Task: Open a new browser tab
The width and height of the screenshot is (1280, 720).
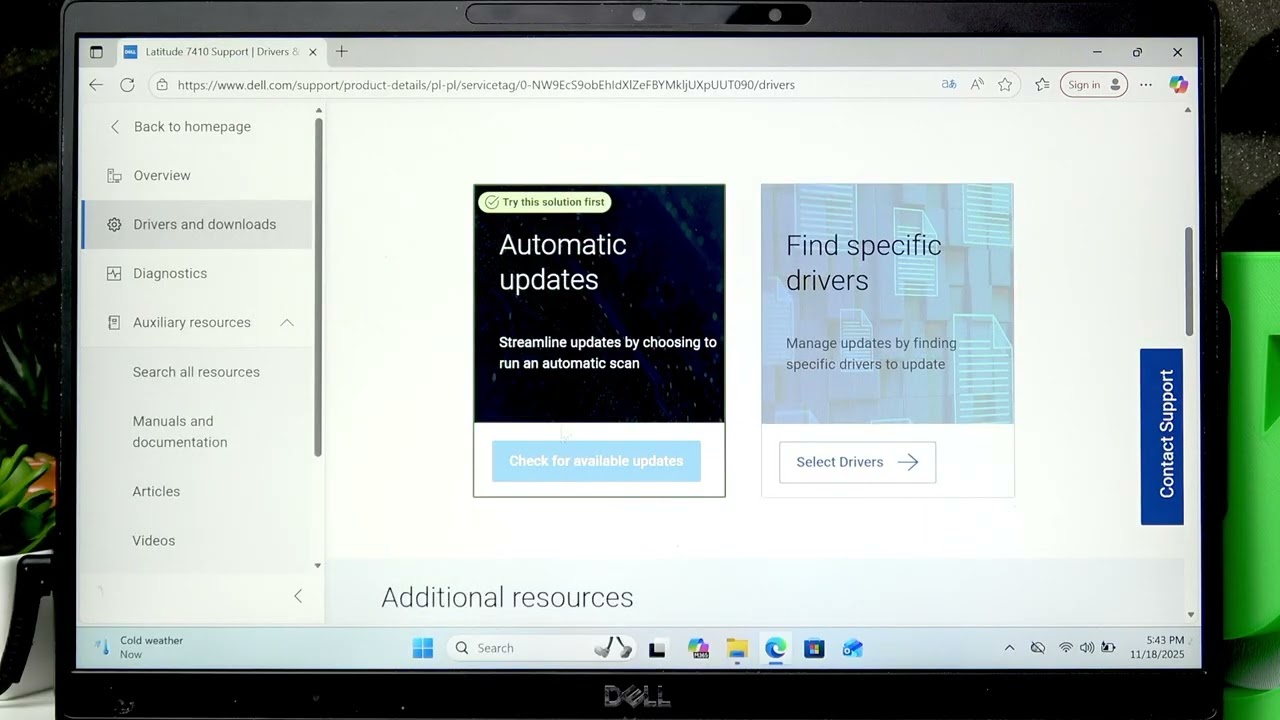Action: (x=342, y=52)
